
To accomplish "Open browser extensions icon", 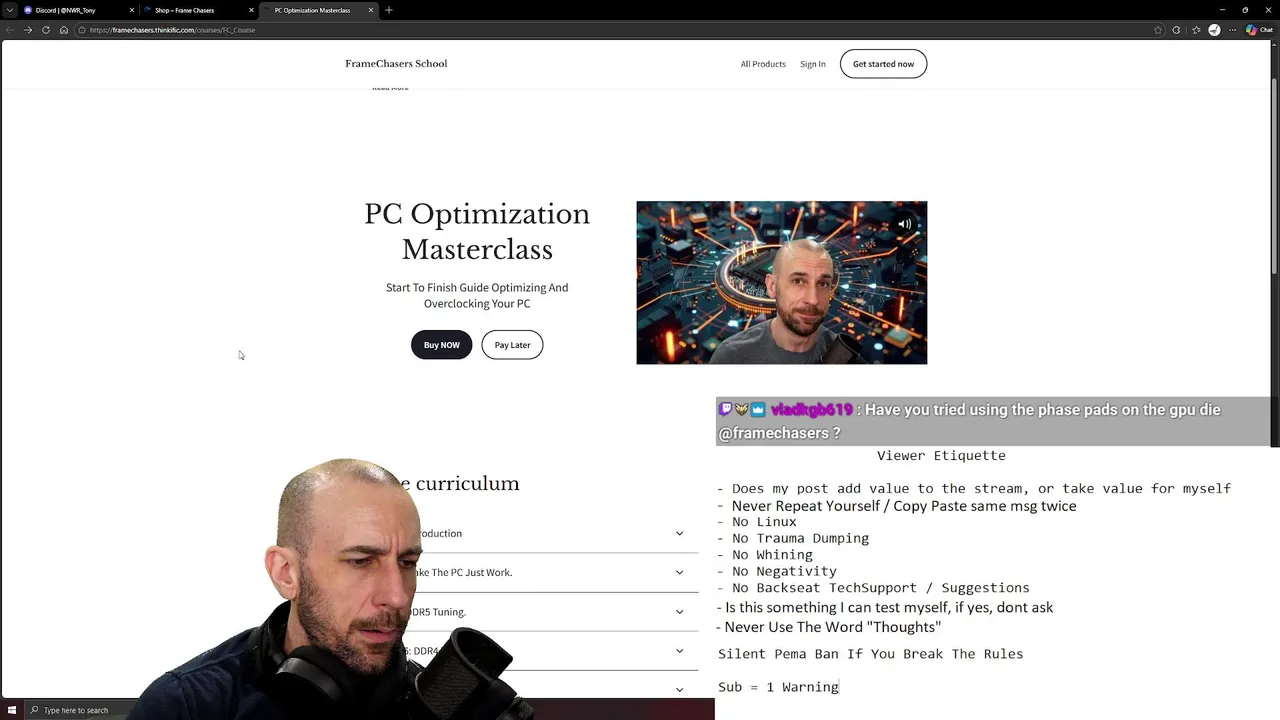I will click(x=1176, y=30).
